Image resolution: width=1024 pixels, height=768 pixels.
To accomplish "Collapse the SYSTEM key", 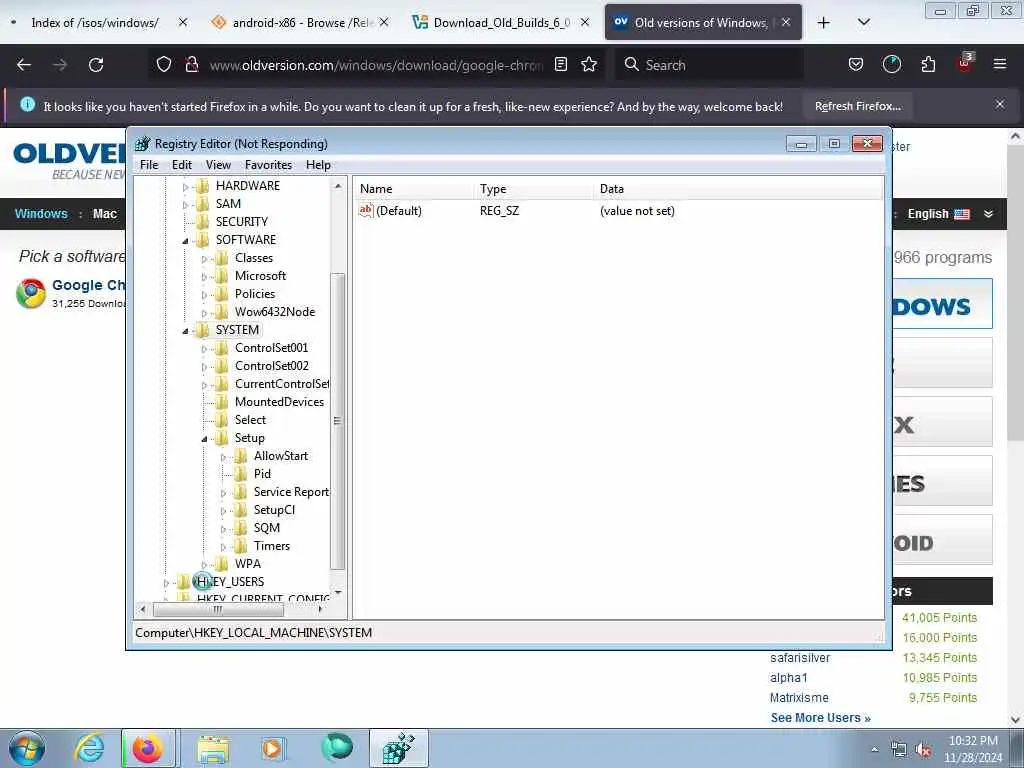I will 185,331.
